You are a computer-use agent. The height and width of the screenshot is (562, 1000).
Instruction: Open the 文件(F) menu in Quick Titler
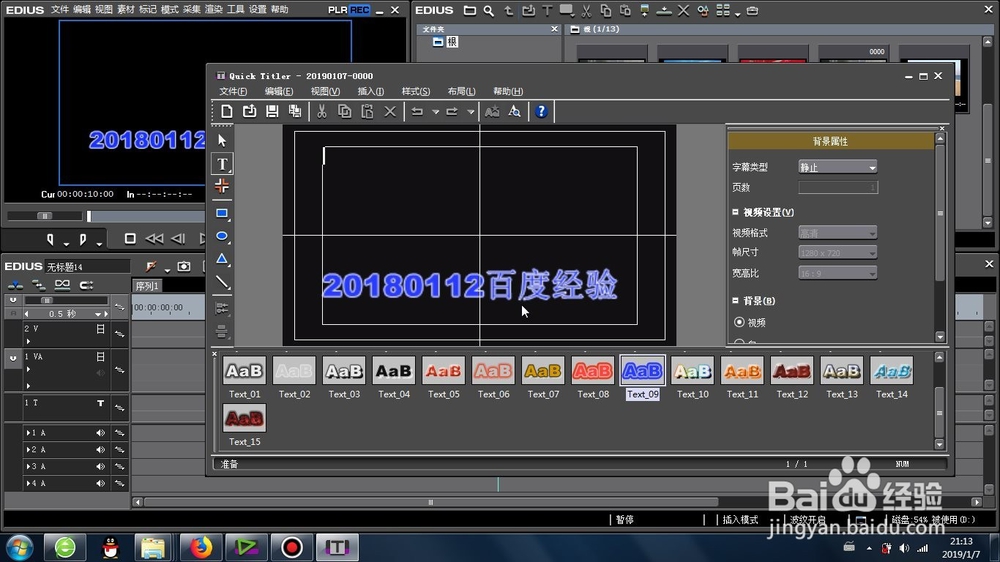coord(233,91)
